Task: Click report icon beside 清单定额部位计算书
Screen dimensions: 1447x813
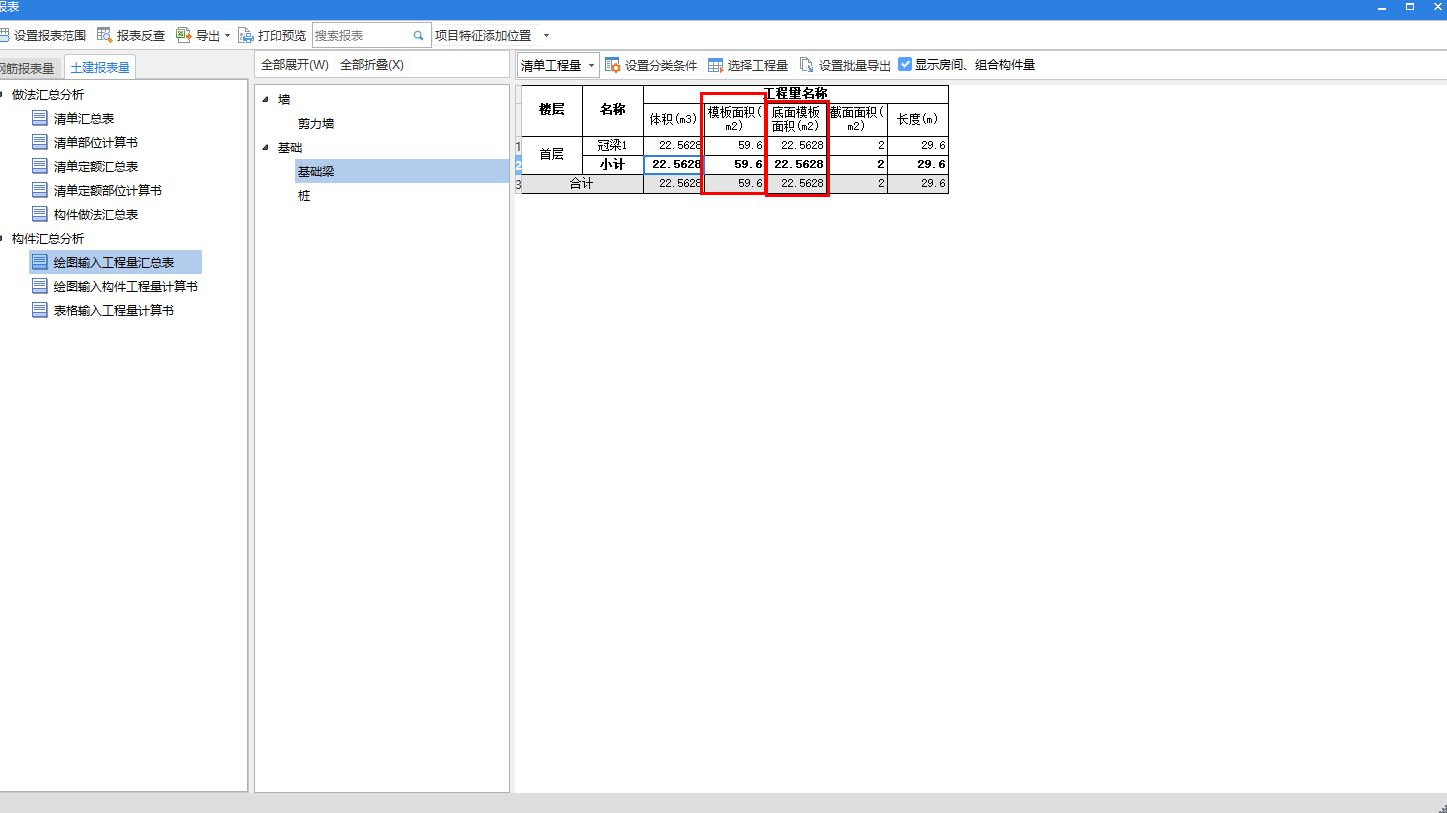Action: coord(40,190)
